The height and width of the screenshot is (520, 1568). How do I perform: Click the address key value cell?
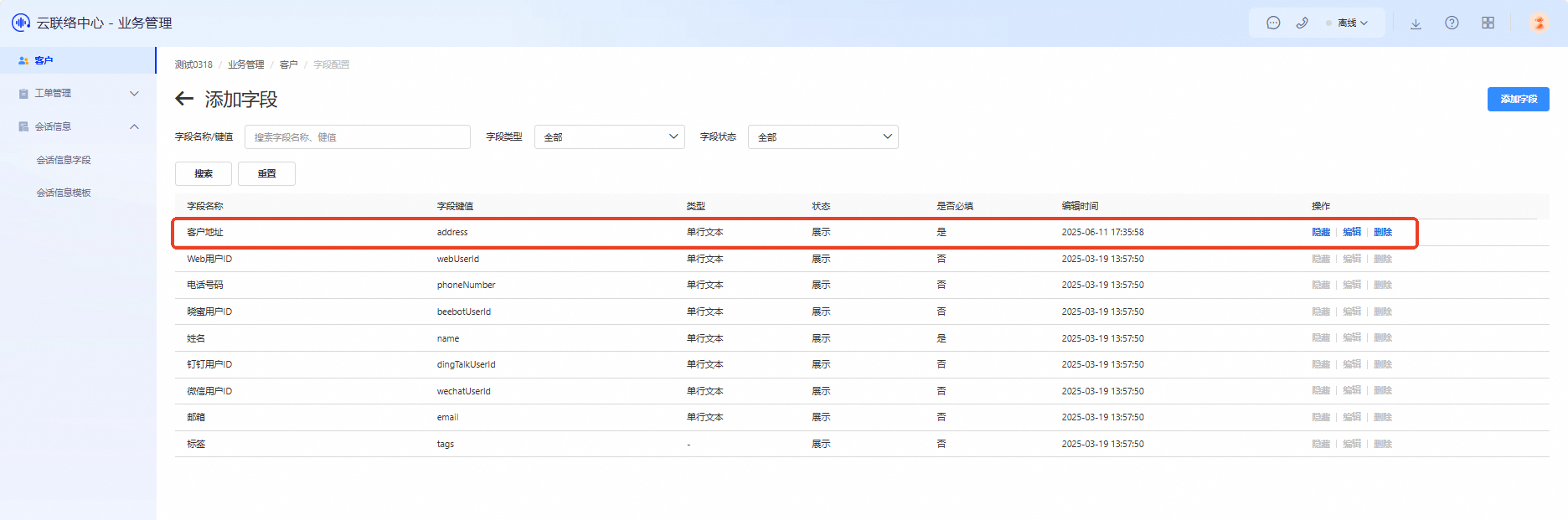(x=452, y=232)
